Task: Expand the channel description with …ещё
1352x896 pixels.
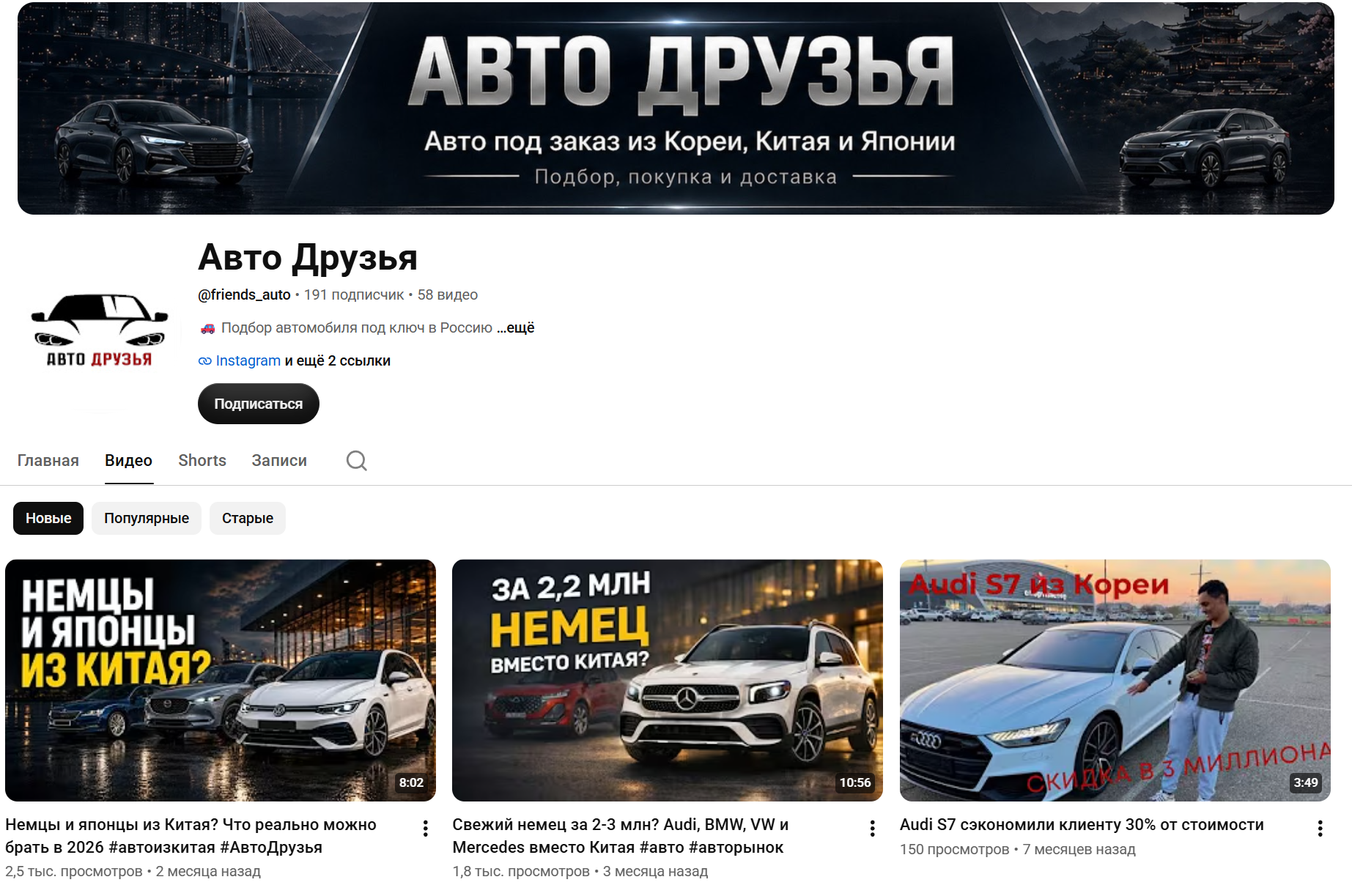Action: [516, 327]
